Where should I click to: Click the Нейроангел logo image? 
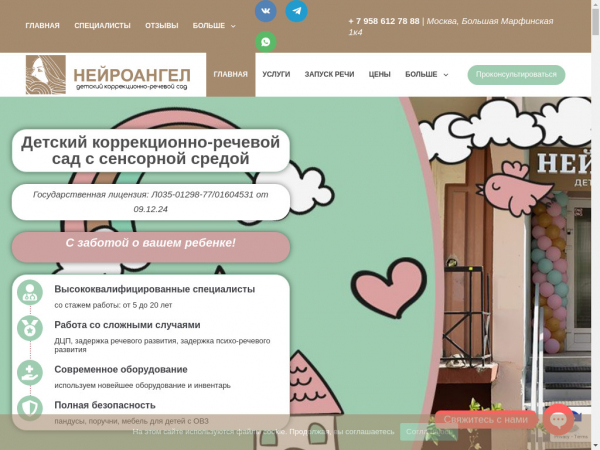(46, 75)
